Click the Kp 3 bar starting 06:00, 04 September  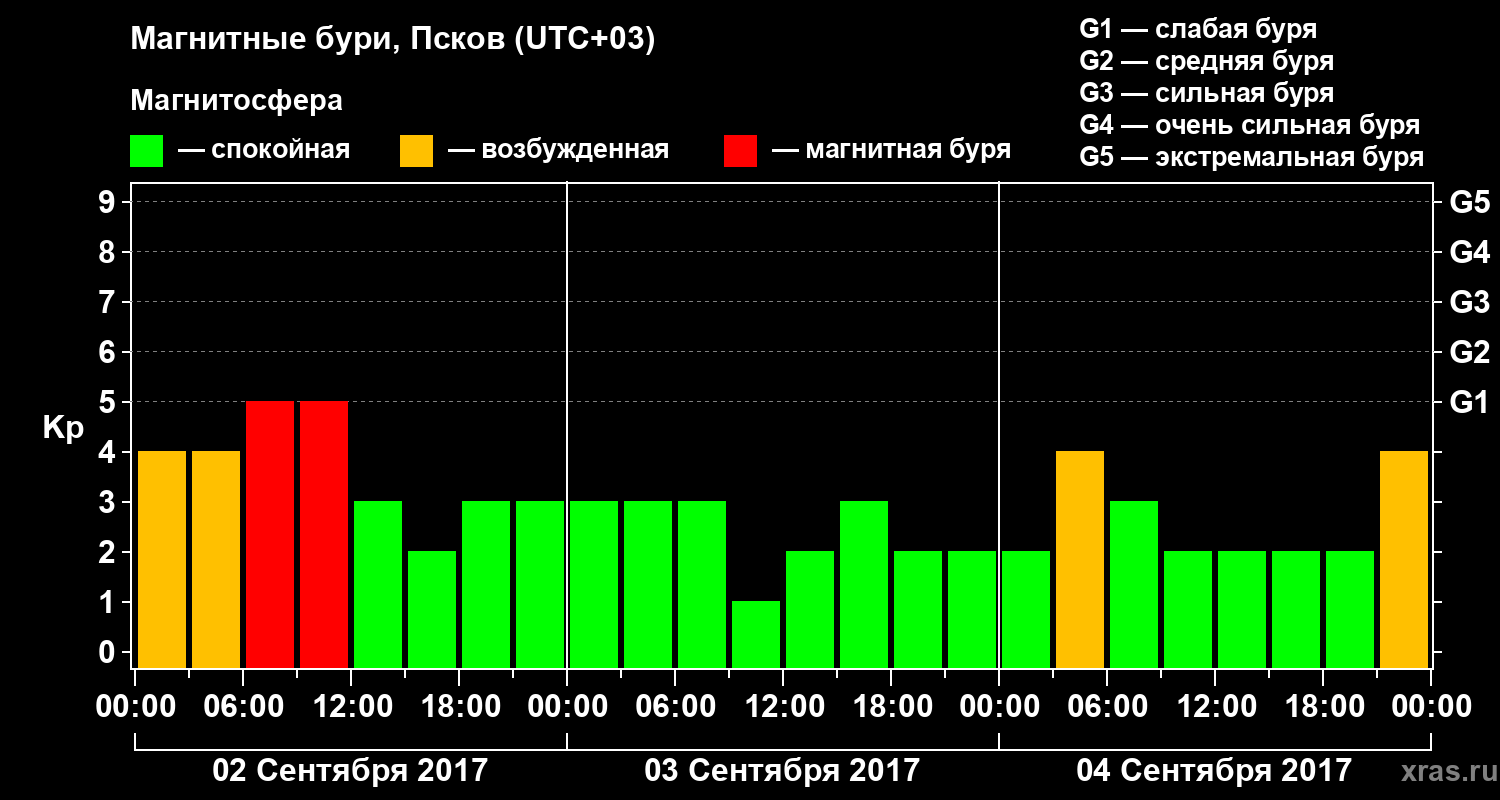[x=1134, y=584]
